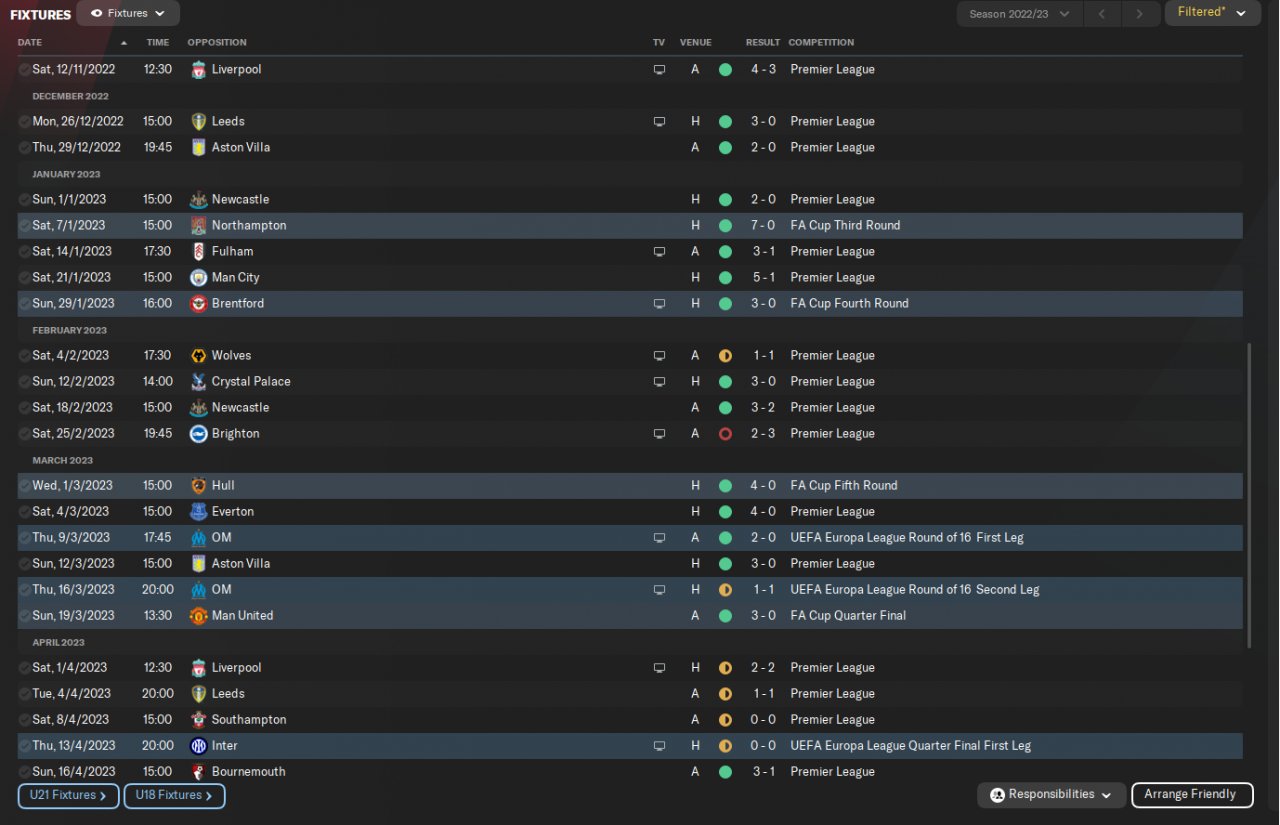Sort by the Result column header
The image size is (1280, 825).
[763, 43]
